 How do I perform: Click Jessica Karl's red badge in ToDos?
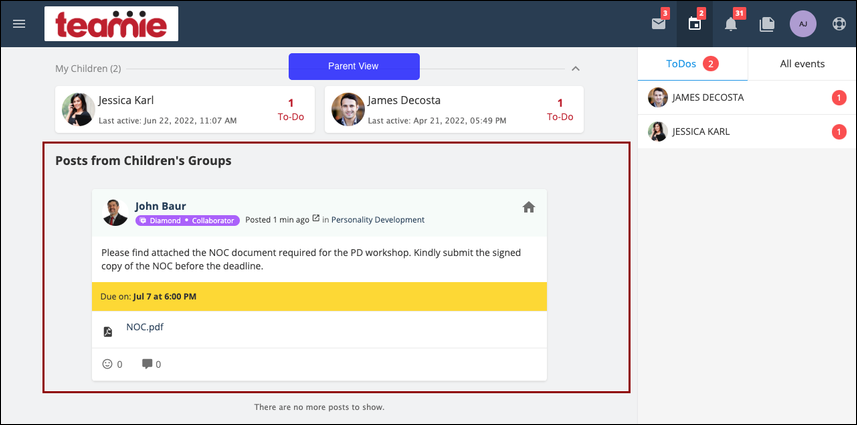pos(838,132)
